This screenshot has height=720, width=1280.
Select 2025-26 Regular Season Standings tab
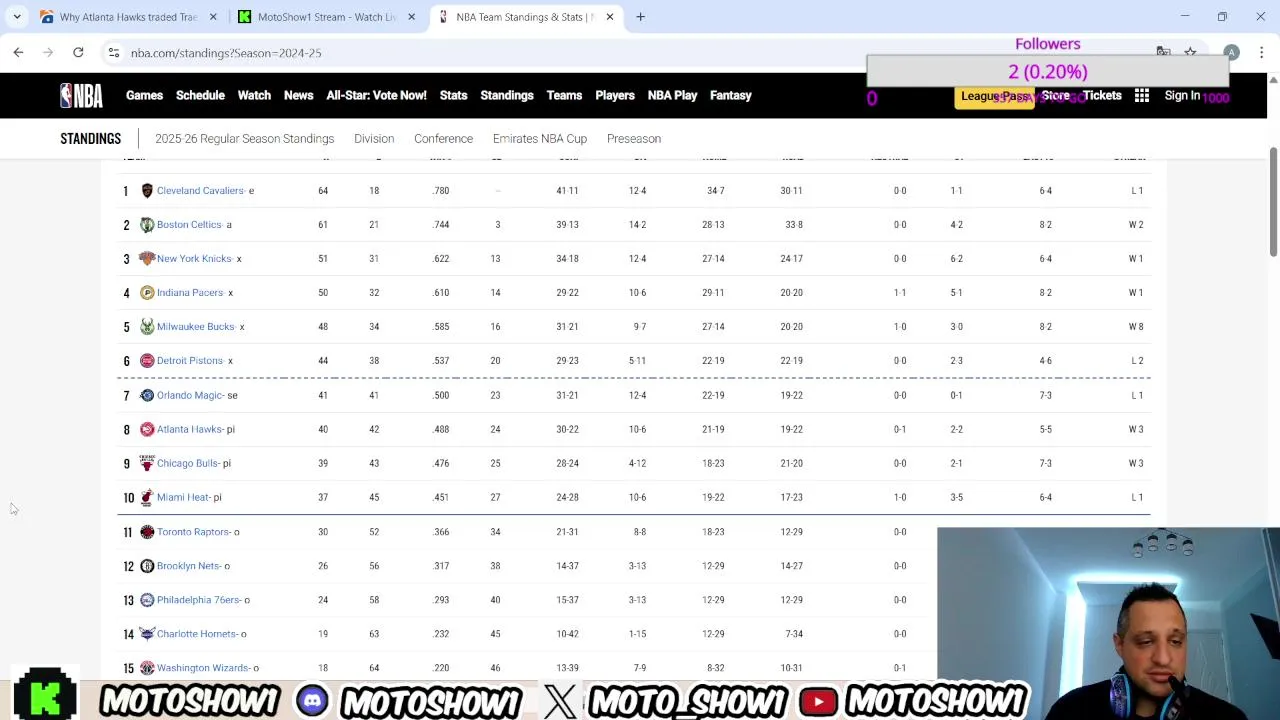[x=244, y=138]
